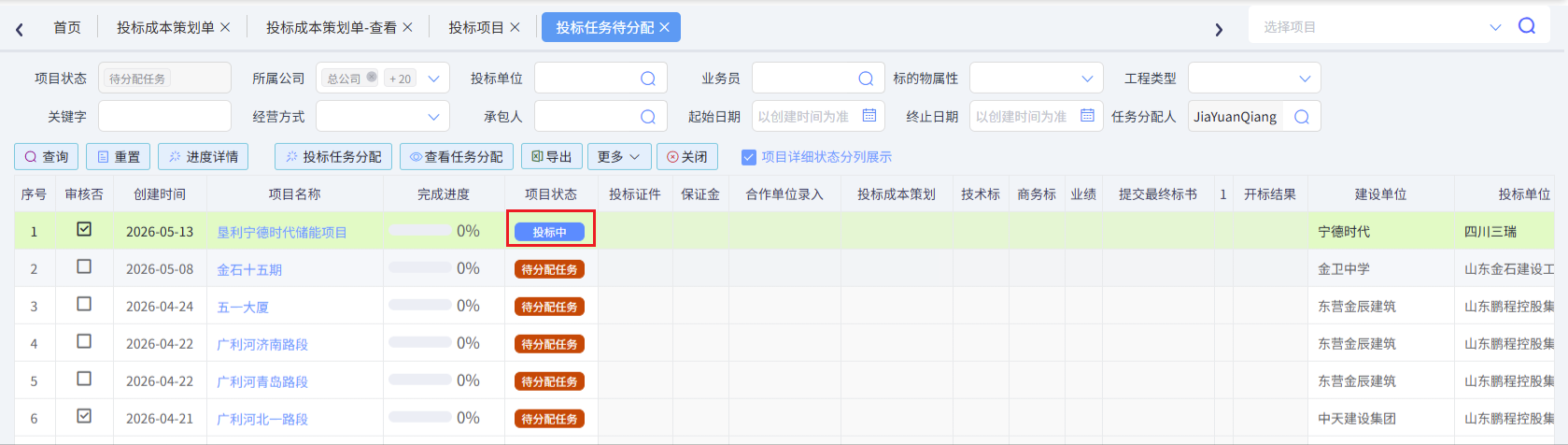Close the 投标项目 tab
The width and height of the screenshot is (1568, 445).
pyautogui.click(x=515, y=28)
